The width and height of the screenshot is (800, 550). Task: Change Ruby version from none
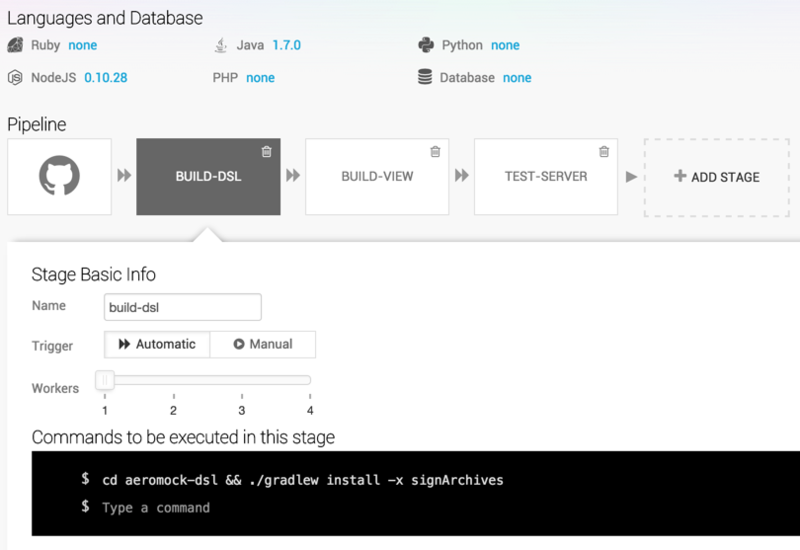coord(83,45)
